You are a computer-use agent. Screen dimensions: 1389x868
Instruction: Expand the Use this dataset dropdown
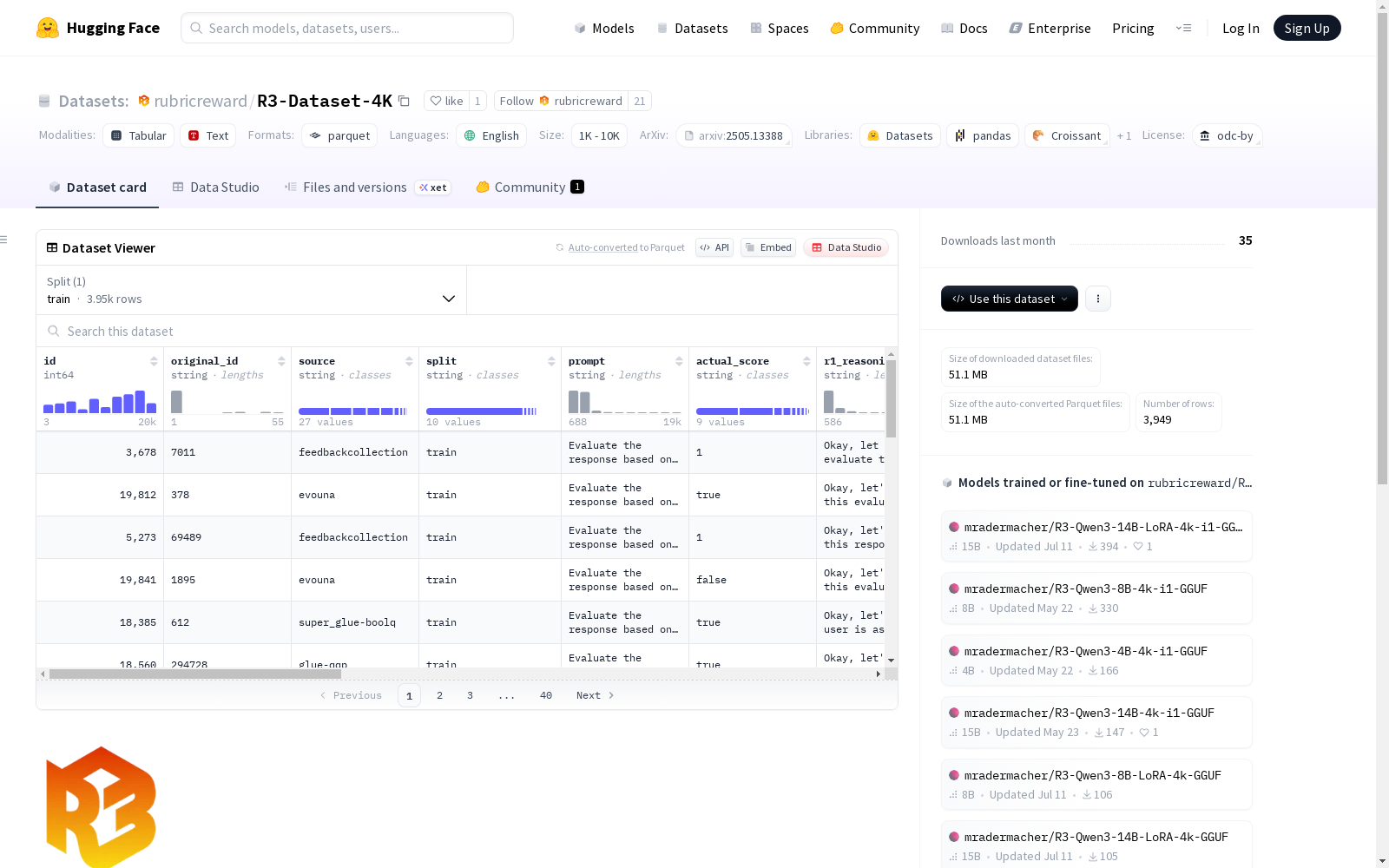point(1010,299)
